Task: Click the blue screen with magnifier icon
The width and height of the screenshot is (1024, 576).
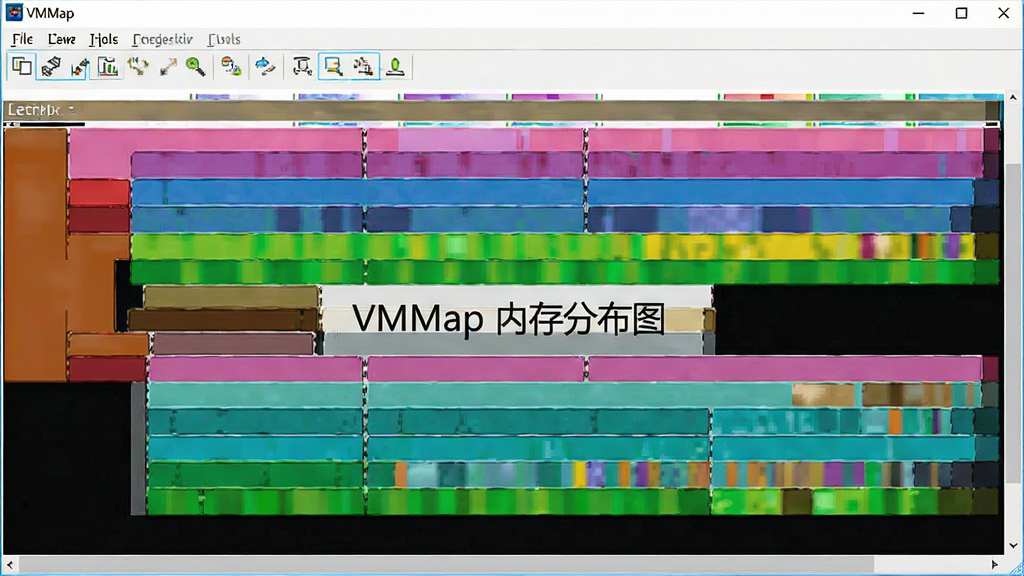Action: click(x=334, y=66)
